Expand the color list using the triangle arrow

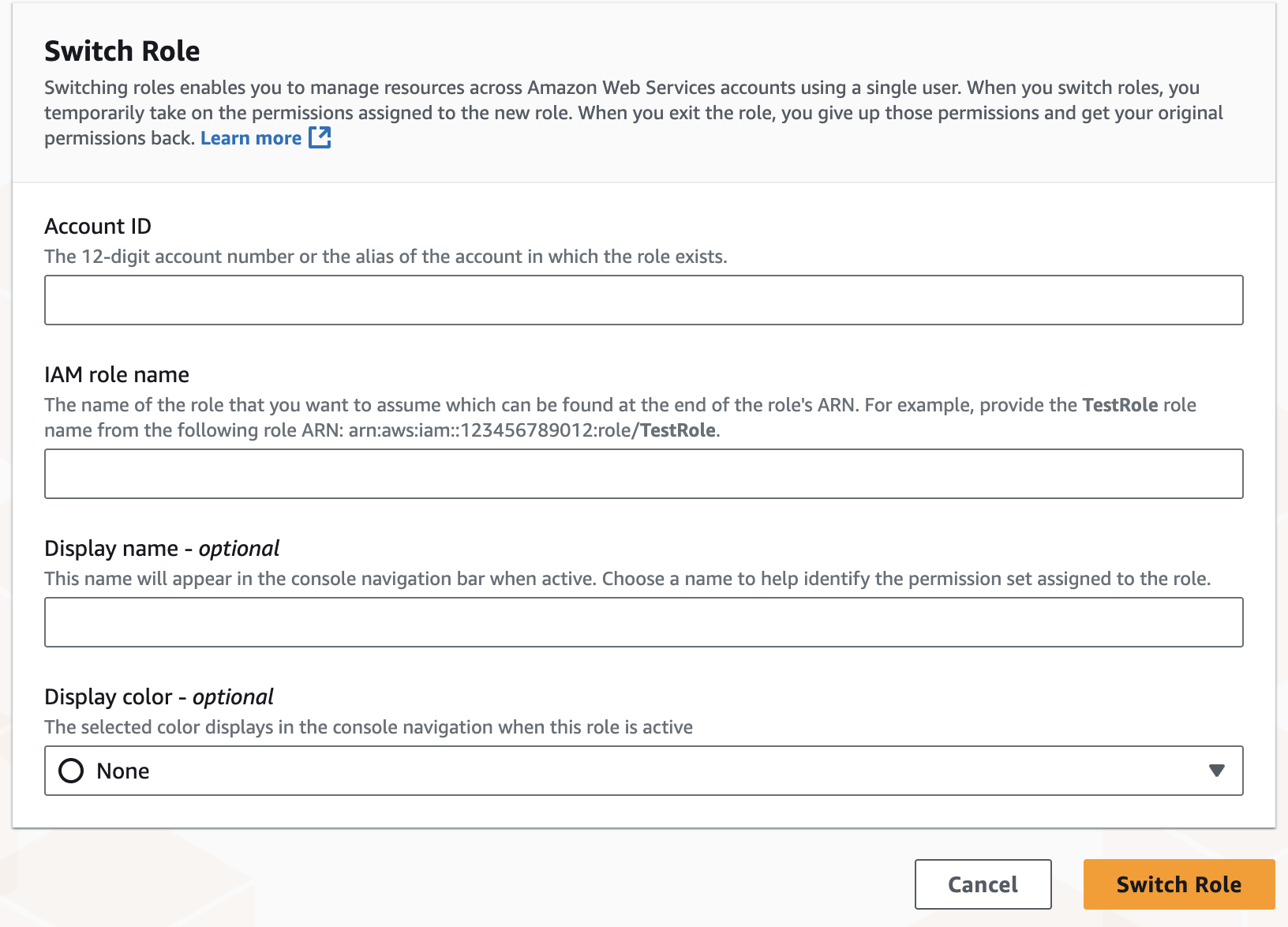[1216, 771]
